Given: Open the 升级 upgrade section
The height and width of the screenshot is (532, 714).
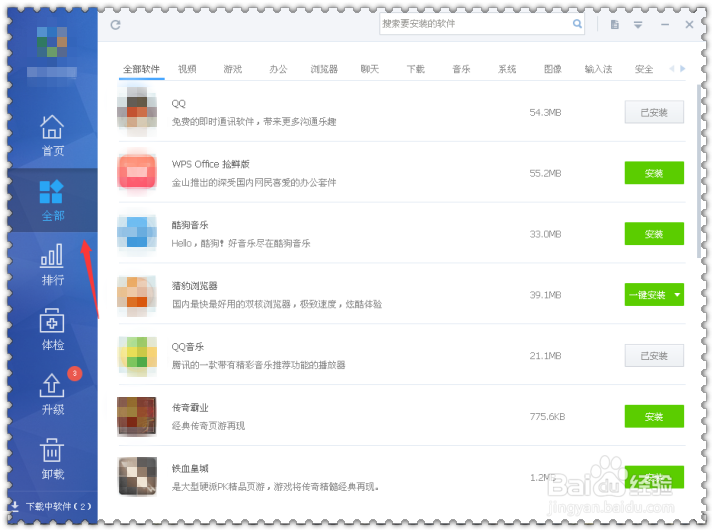Looking at the screenshot, I should [52, 394].
